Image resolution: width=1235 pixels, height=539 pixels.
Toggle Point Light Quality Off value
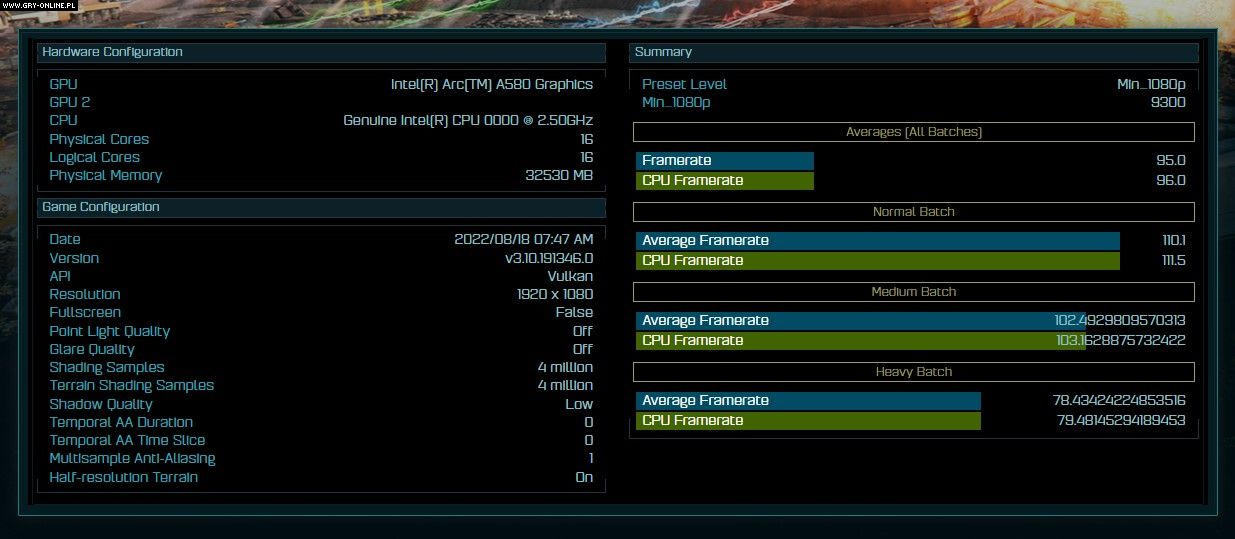coord(582,331)
